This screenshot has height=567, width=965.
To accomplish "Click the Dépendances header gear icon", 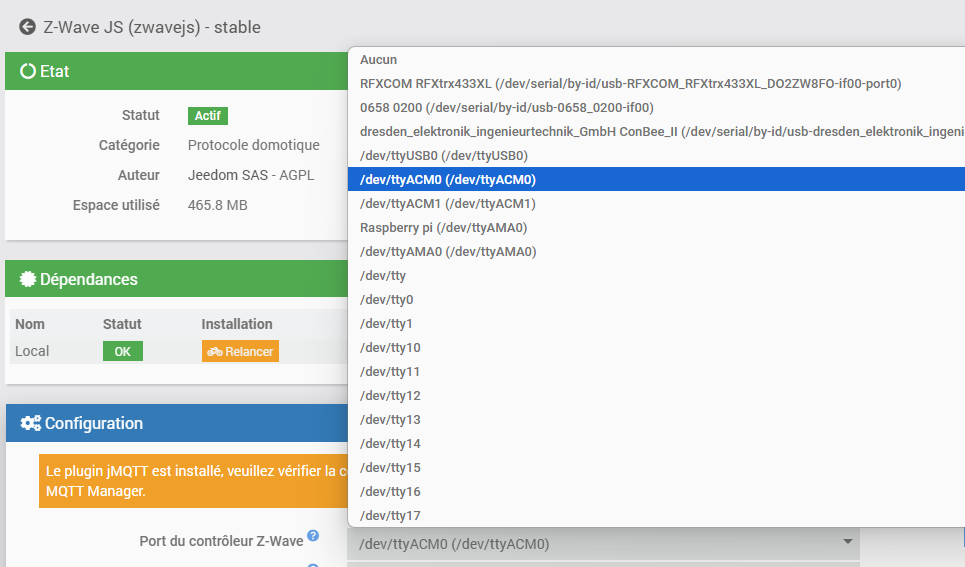I will 28,280.
